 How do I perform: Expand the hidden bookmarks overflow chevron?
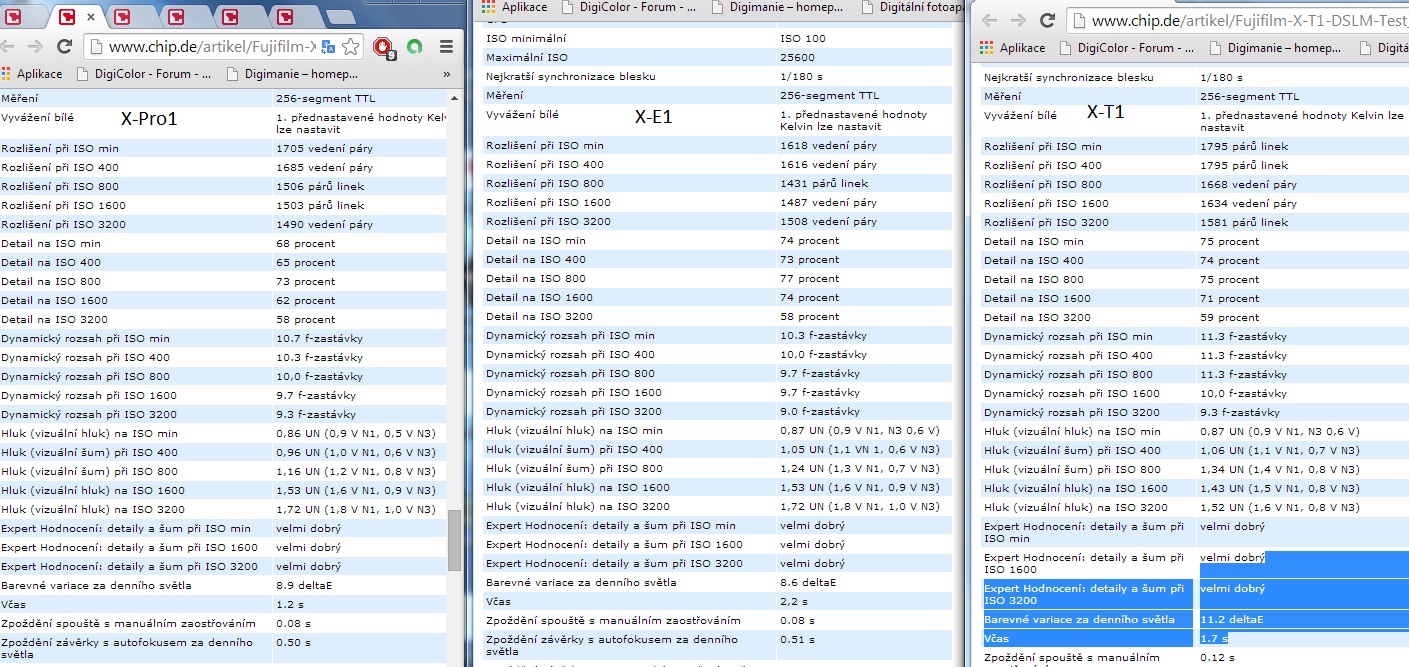point(447,73)
